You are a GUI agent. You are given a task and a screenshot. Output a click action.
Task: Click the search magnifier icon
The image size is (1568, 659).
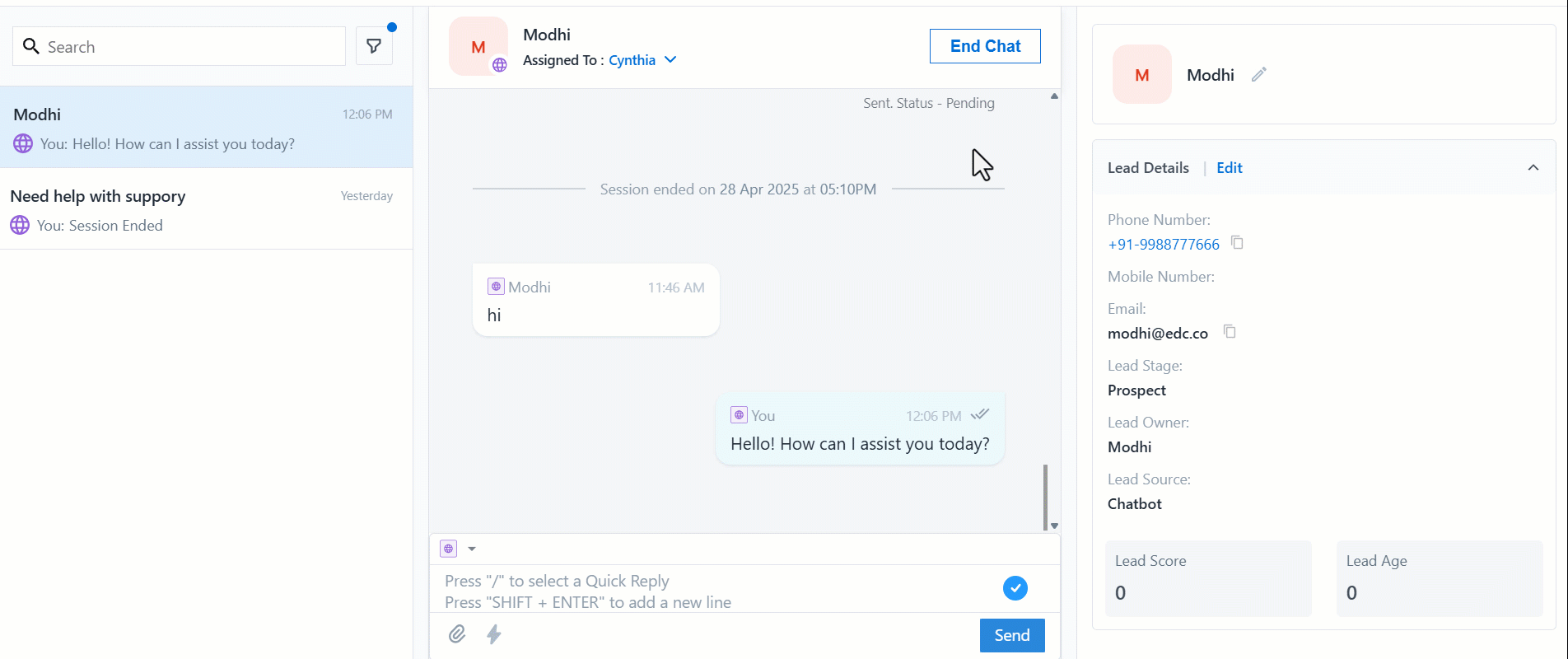tap(31, 46)
